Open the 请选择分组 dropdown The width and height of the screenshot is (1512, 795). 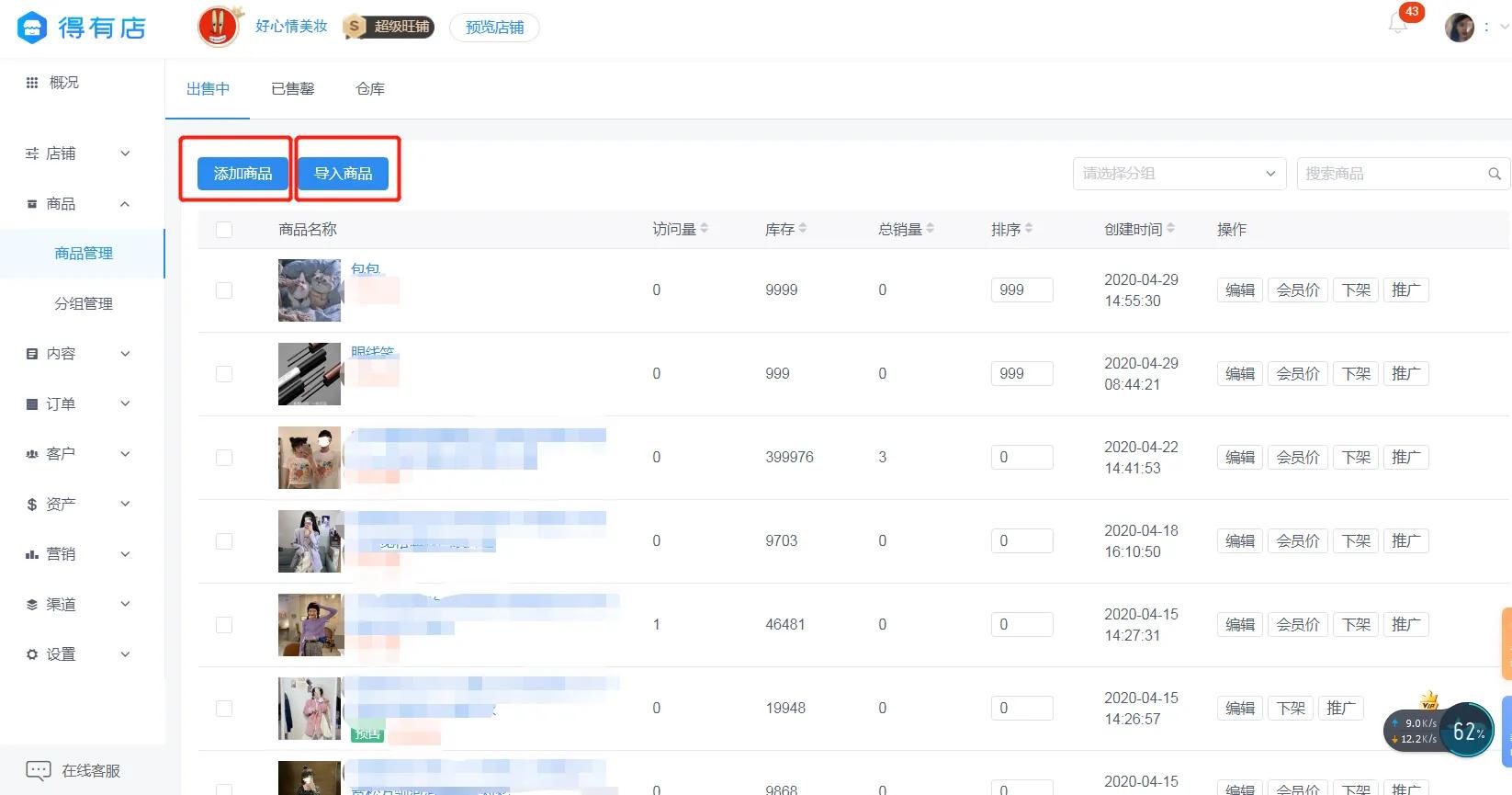point(1179,174)
